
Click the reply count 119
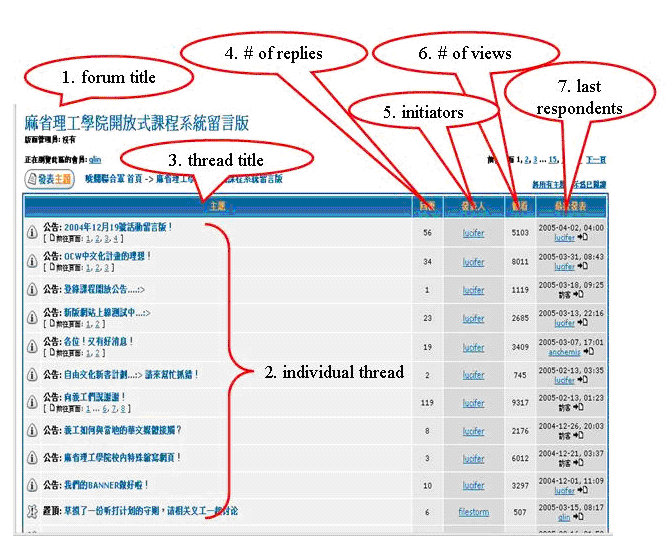pyautogui.click(x=427, y=402)
